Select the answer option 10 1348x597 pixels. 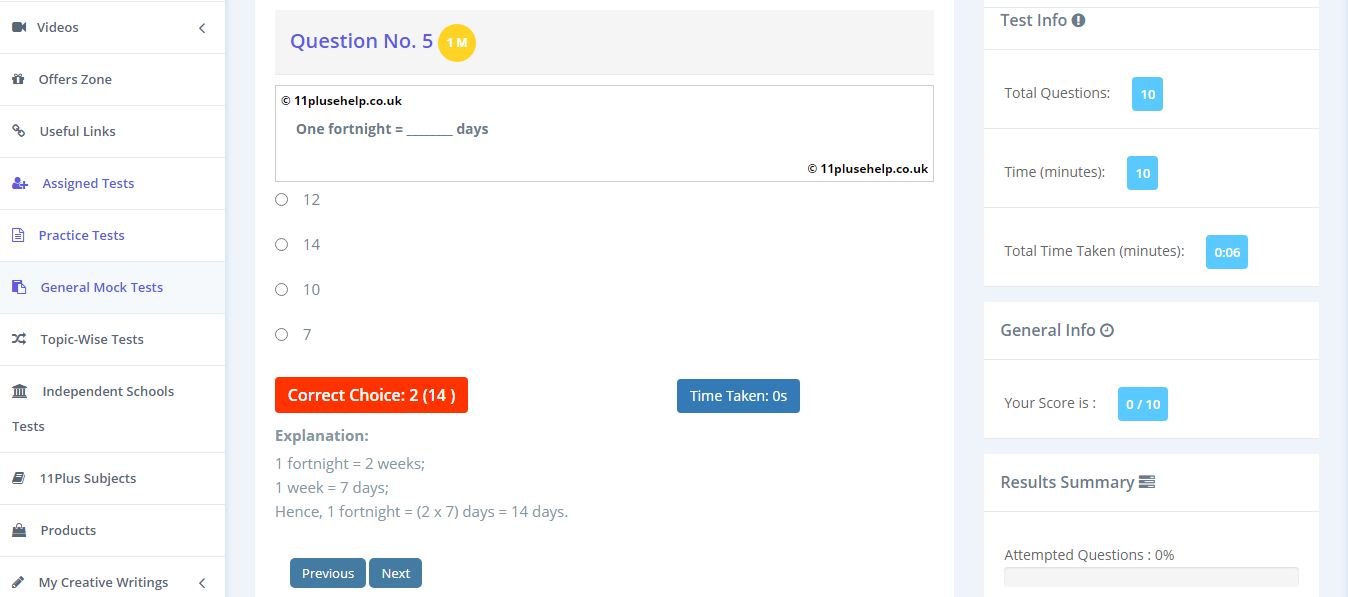pyautogui.click(x=282, y=289)
